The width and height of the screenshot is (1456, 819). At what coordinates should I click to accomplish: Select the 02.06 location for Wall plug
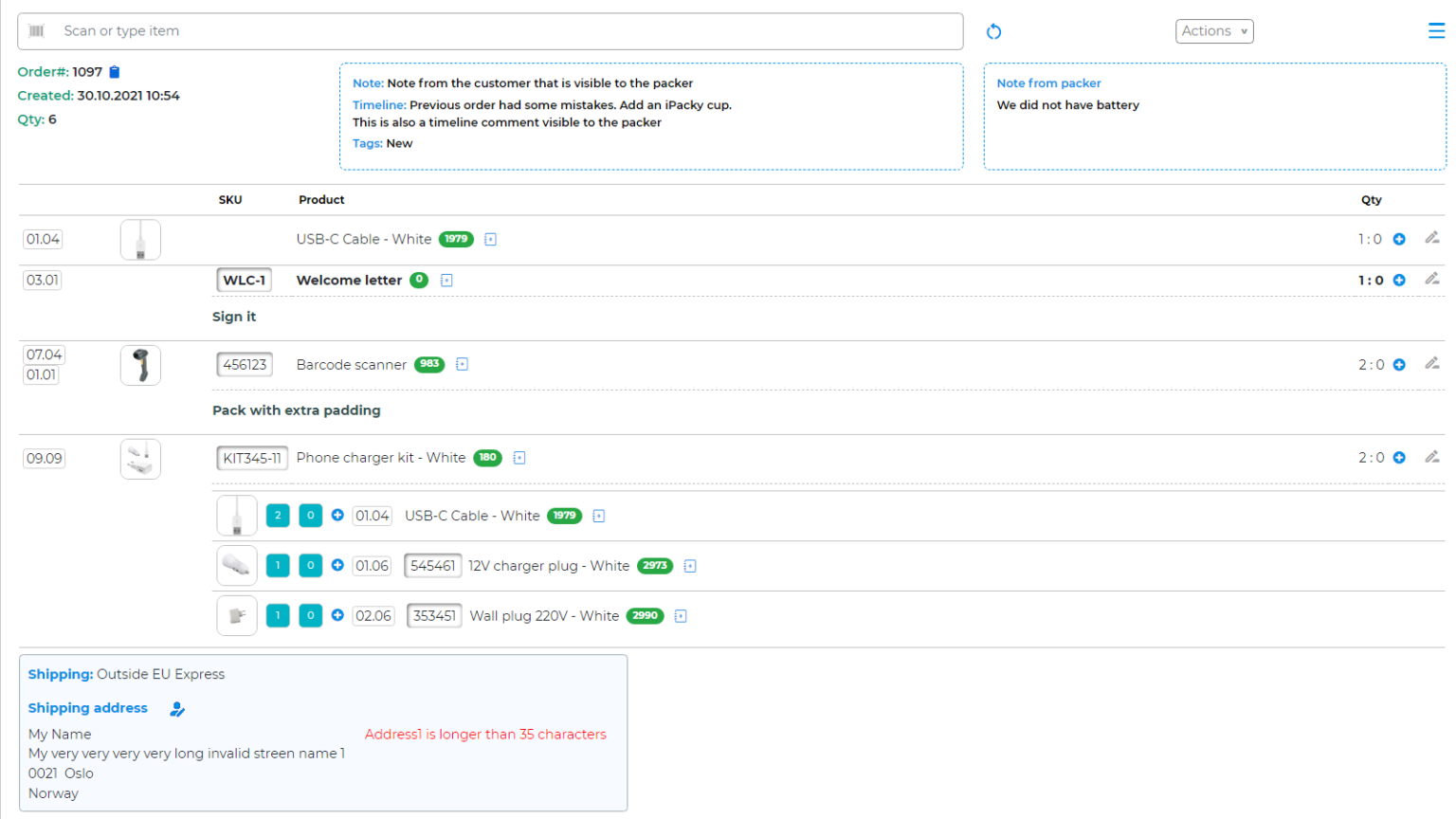tap(373, 616)
